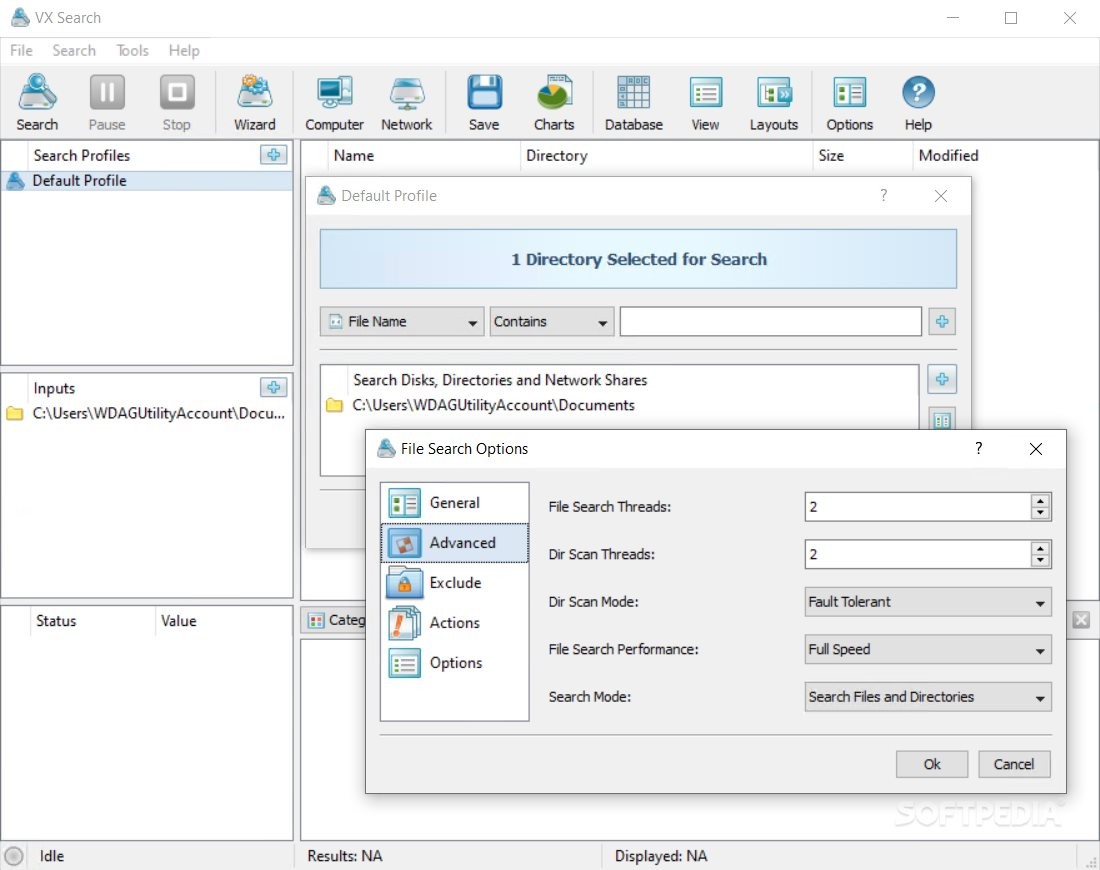Click the Status column header

[x=91, y=621]
